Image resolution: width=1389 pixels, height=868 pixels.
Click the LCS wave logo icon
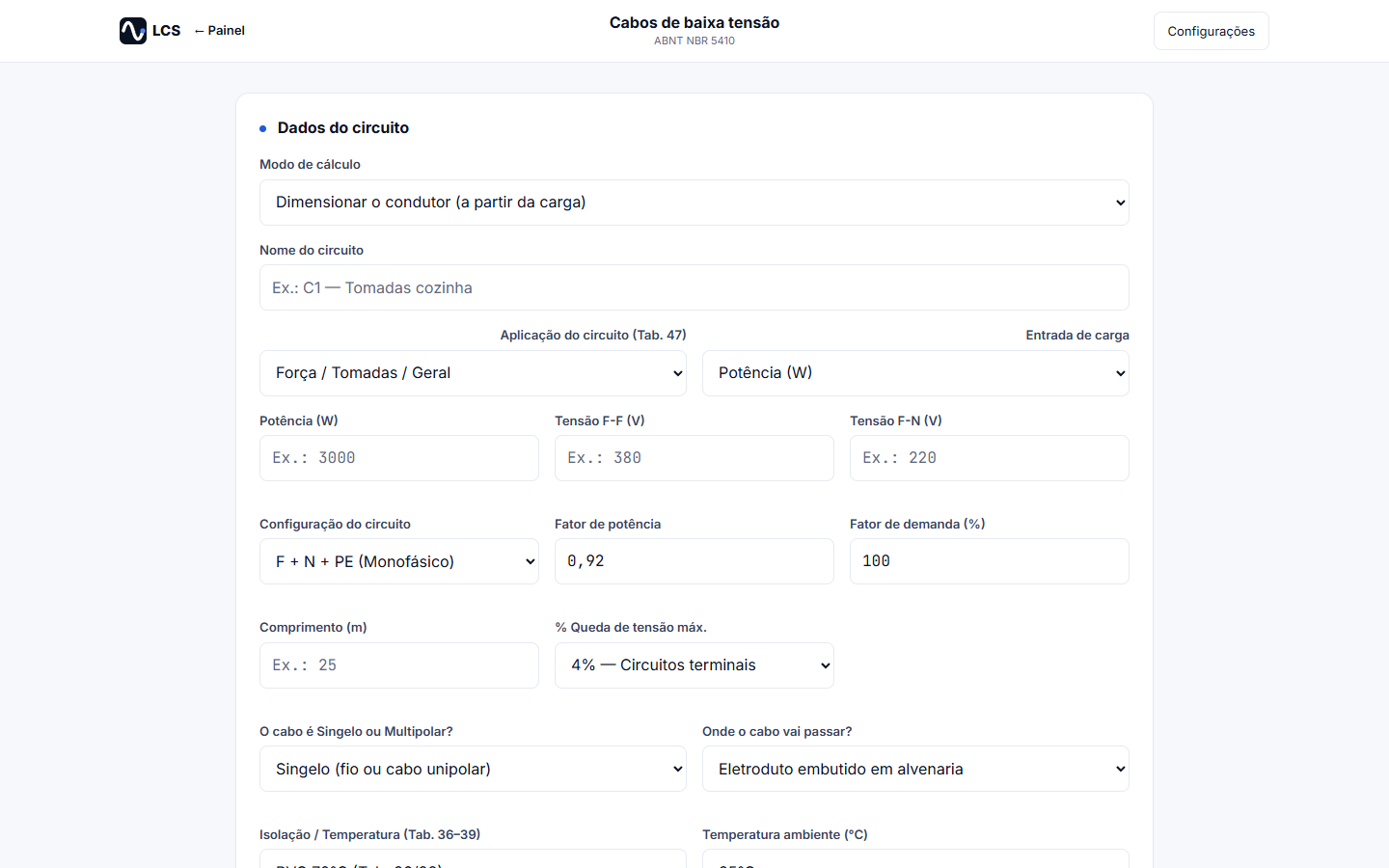pos(133,31)
